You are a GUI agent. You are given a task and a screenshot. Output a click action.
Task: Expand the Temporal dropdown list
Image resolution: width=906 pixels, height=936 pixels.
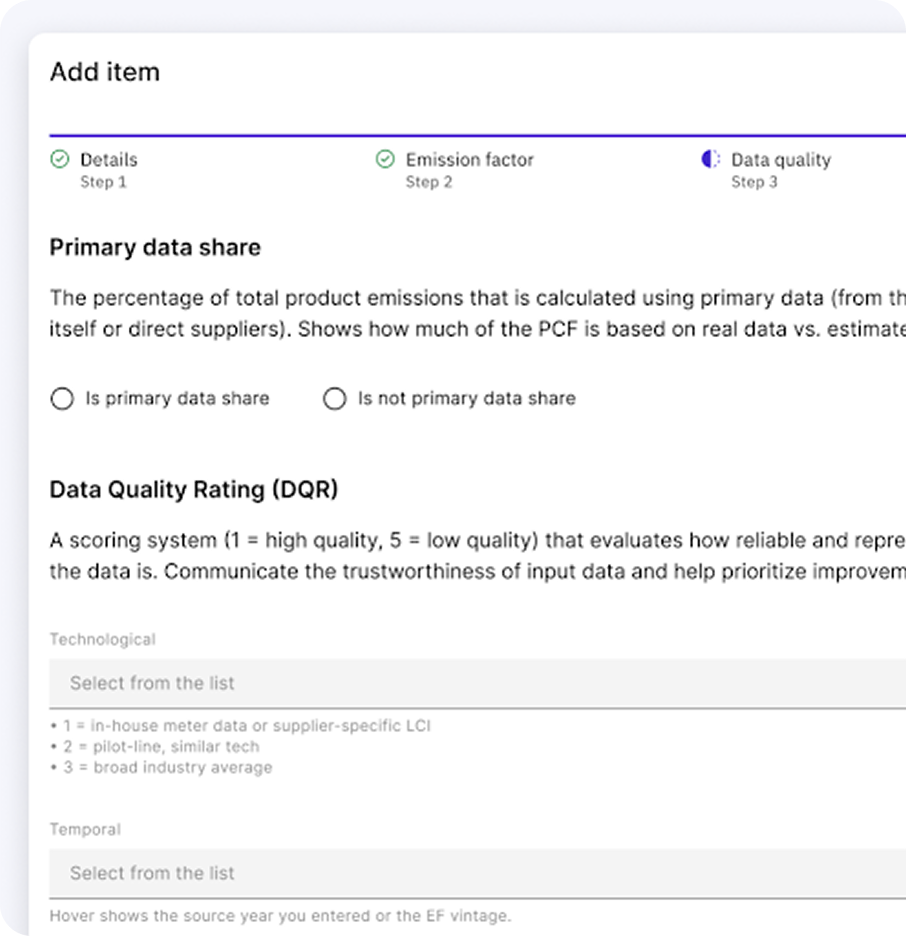477,873
